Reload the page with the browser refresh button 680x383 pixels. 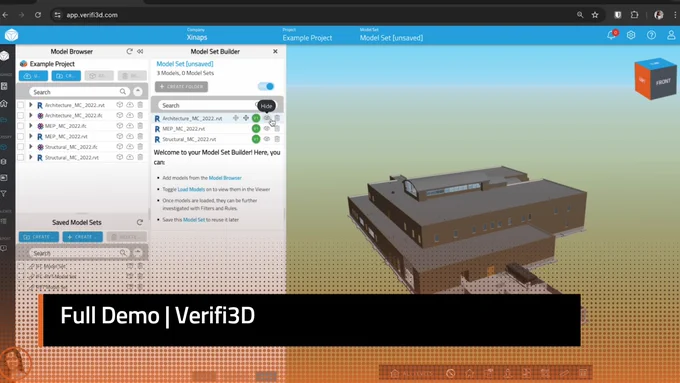[x=38, y=15]
